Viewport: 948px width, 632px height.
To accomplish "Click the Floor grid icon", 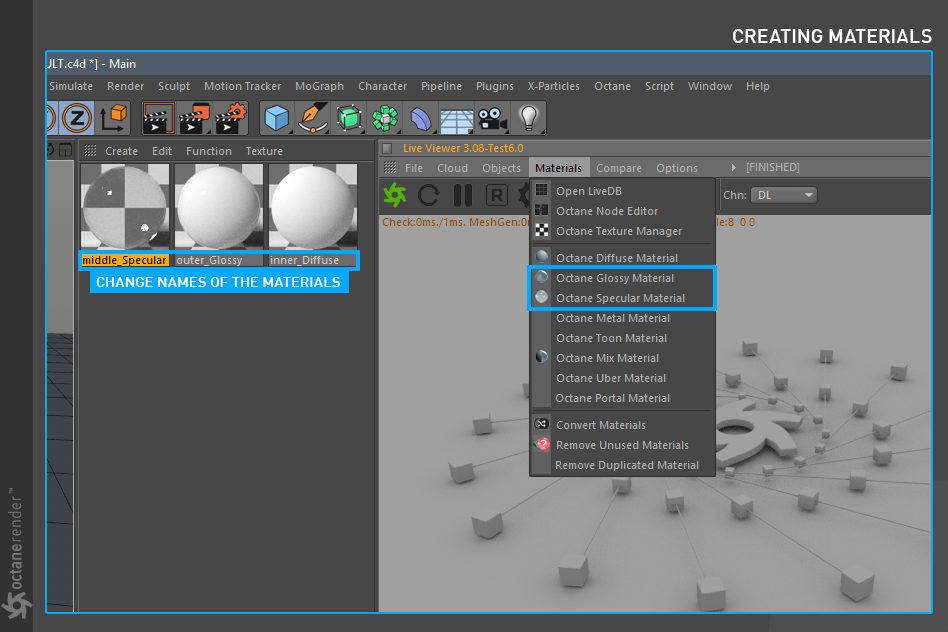I will click(x=456, y=119).
